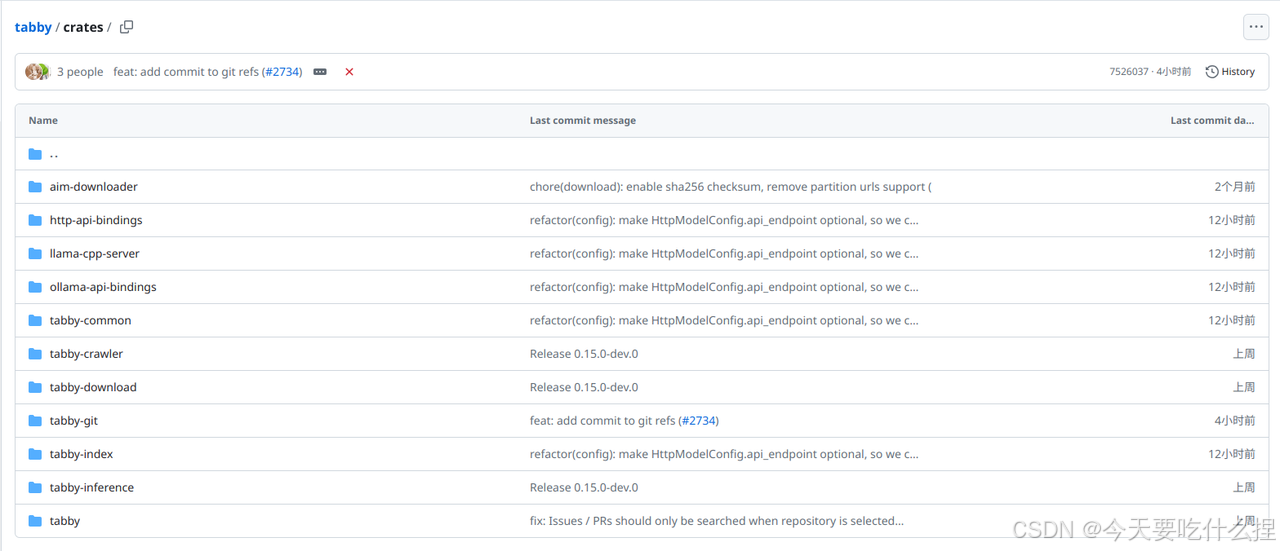
Task: Go to the parent directory folder icon
Action: tap(35, 154)
